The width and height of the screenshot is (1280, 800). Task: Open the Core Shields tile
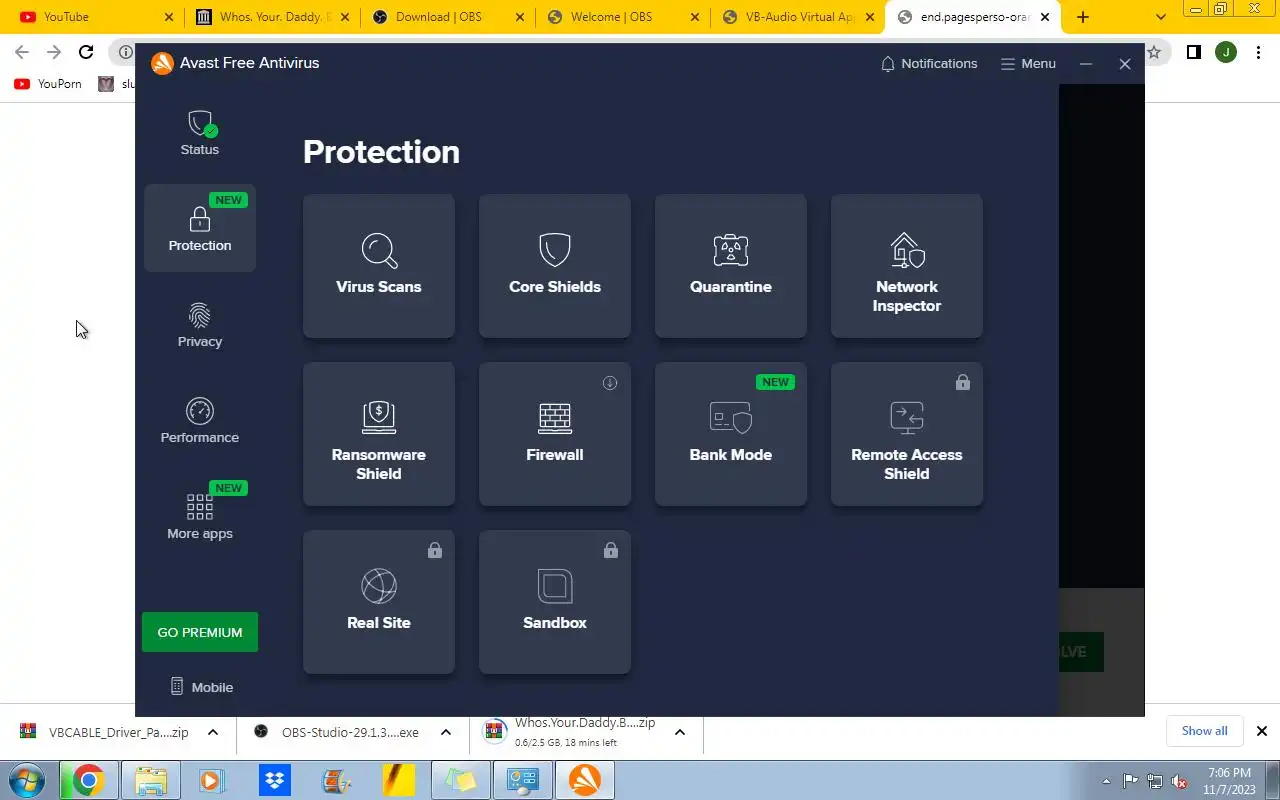coord(555,266)
